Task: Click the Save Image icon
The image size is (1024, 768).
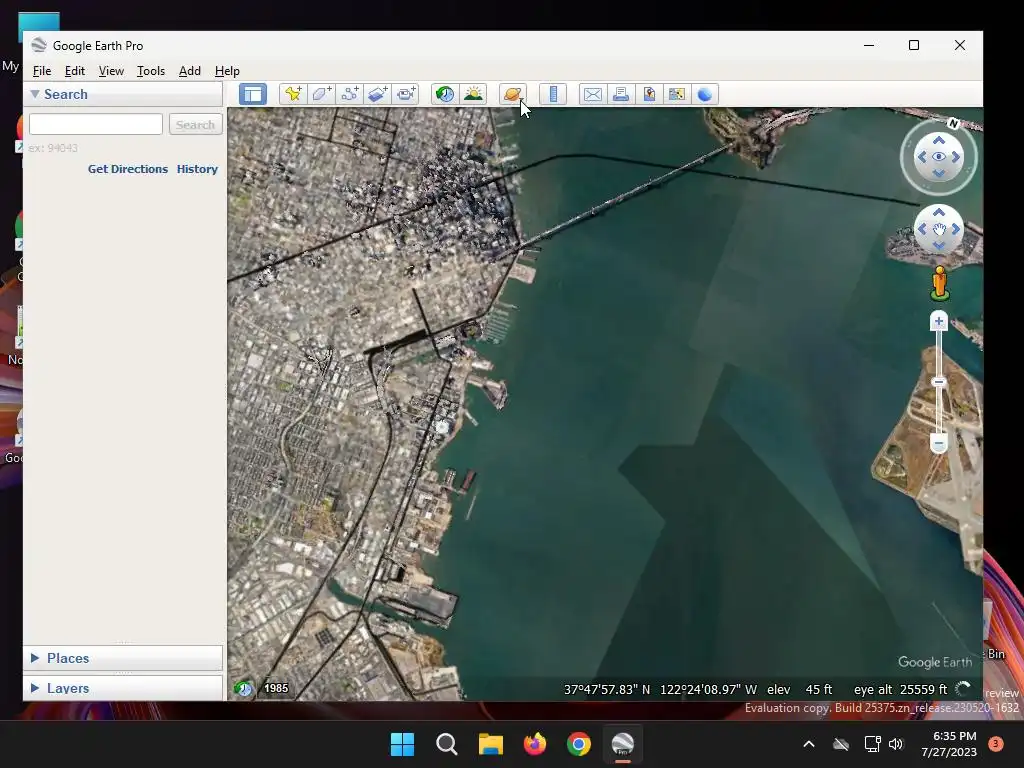Action: pos(649,94)
